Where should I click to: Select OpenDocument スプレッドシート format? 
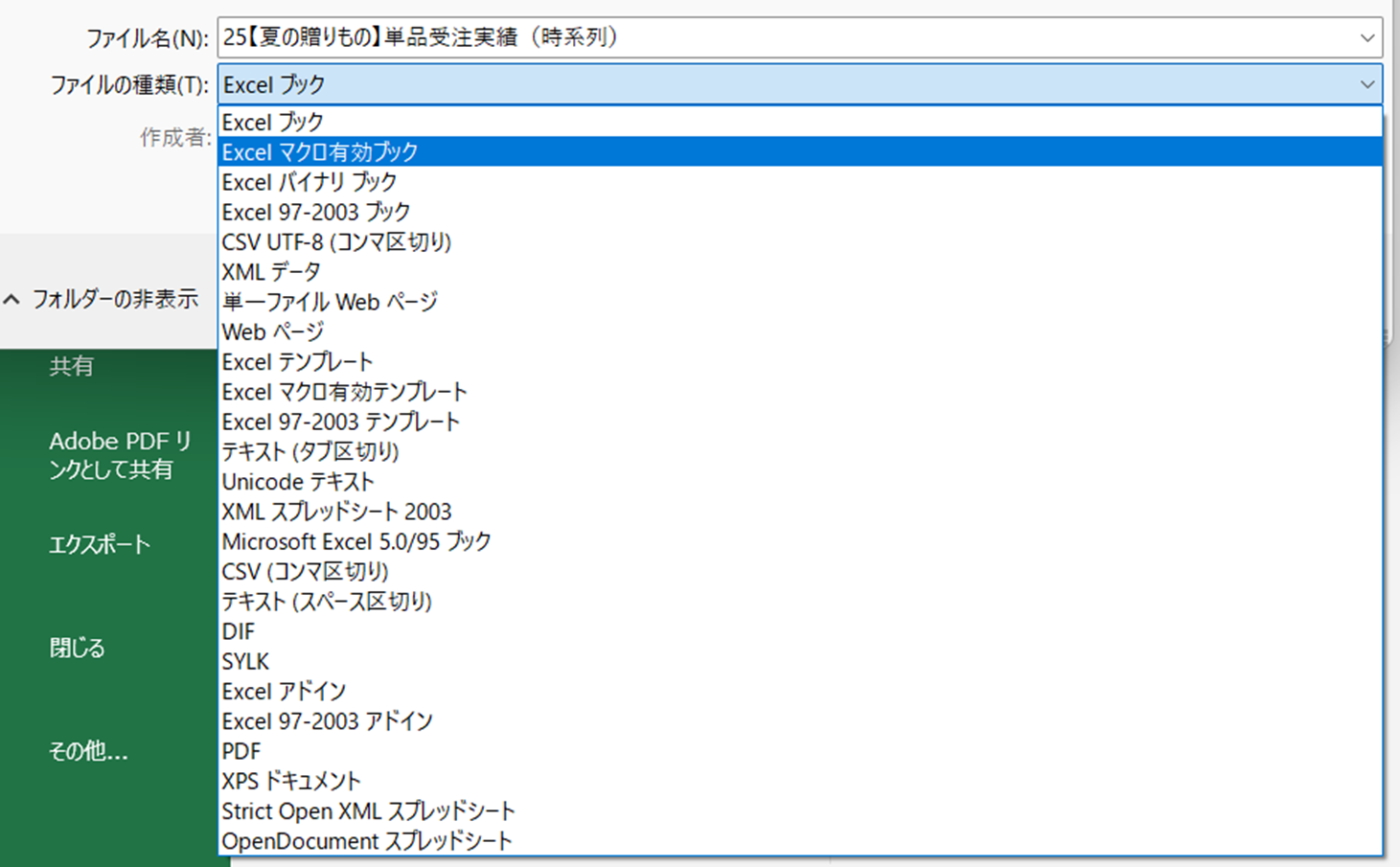click(x=800, y=841)
